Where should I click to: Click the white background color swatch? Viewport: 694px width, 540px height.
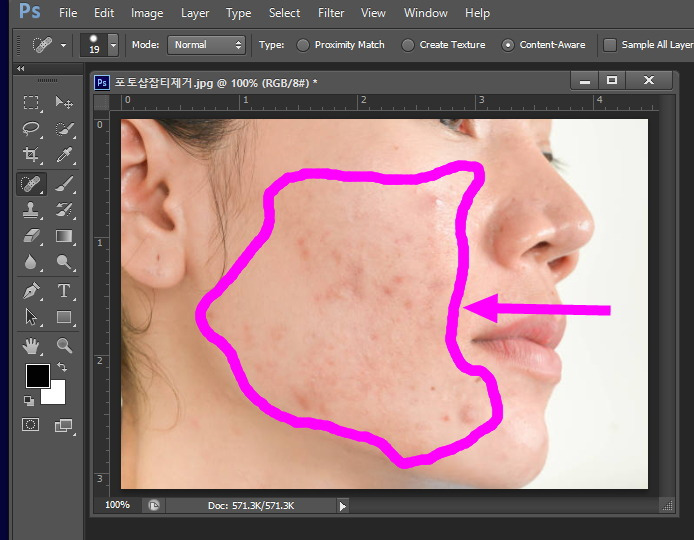tap(58, 394)
